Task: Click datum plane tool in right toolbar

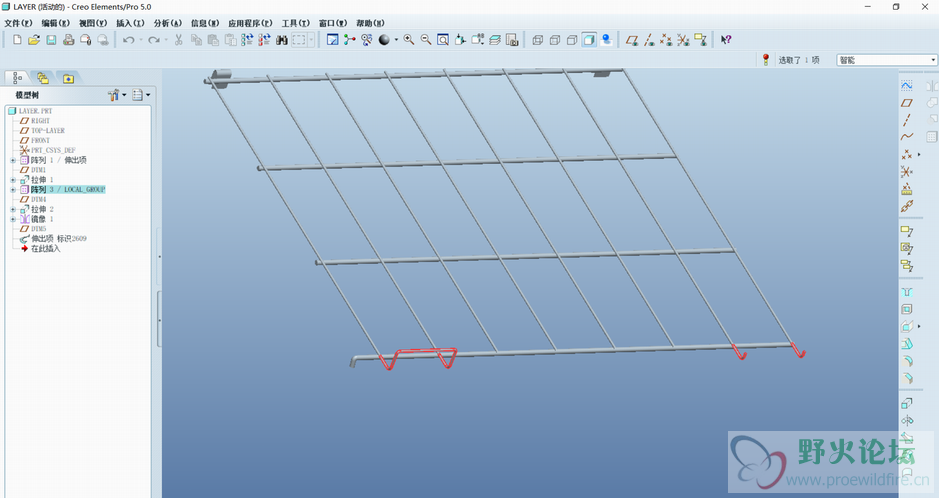Action: (x=907, y=103)
